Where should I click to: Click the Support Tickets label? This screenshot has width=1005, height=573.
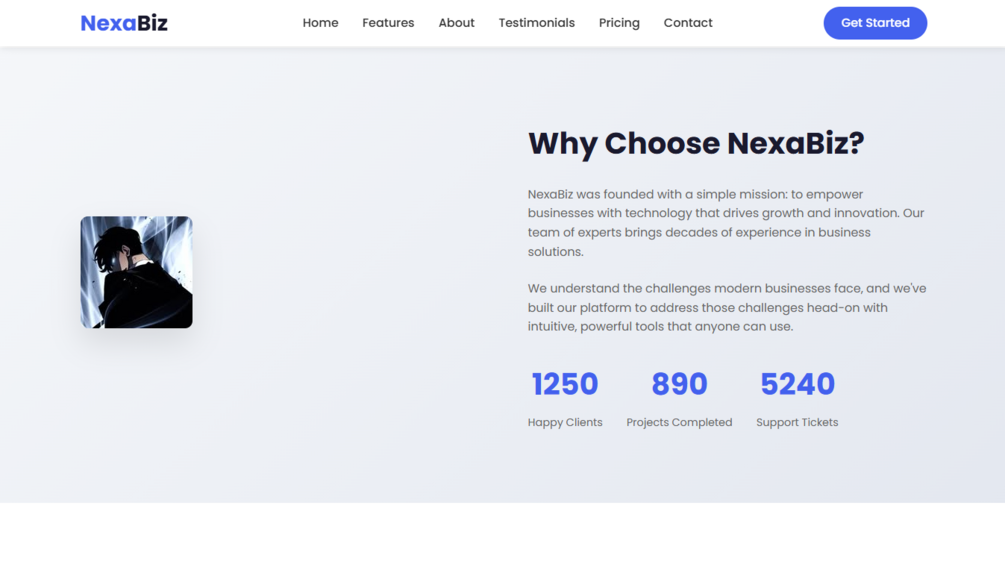[x=797, y=422]
